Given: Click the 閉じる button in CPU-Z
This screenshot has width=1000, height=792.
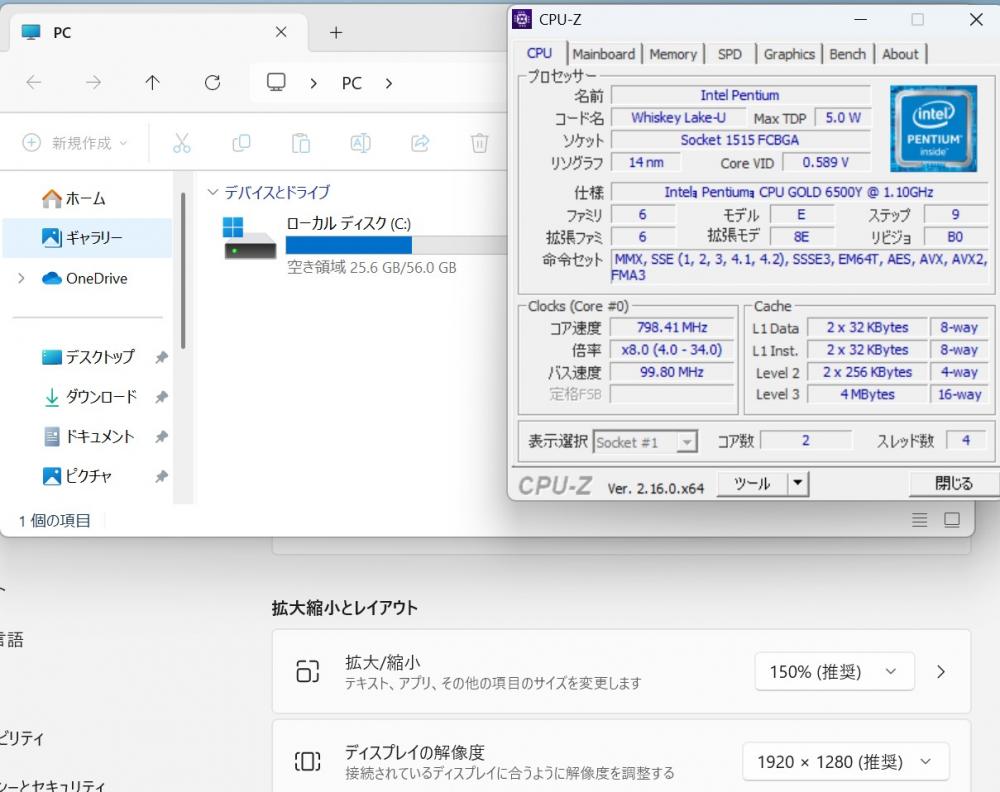Looking at the screenshot, I should coord(953,484).
